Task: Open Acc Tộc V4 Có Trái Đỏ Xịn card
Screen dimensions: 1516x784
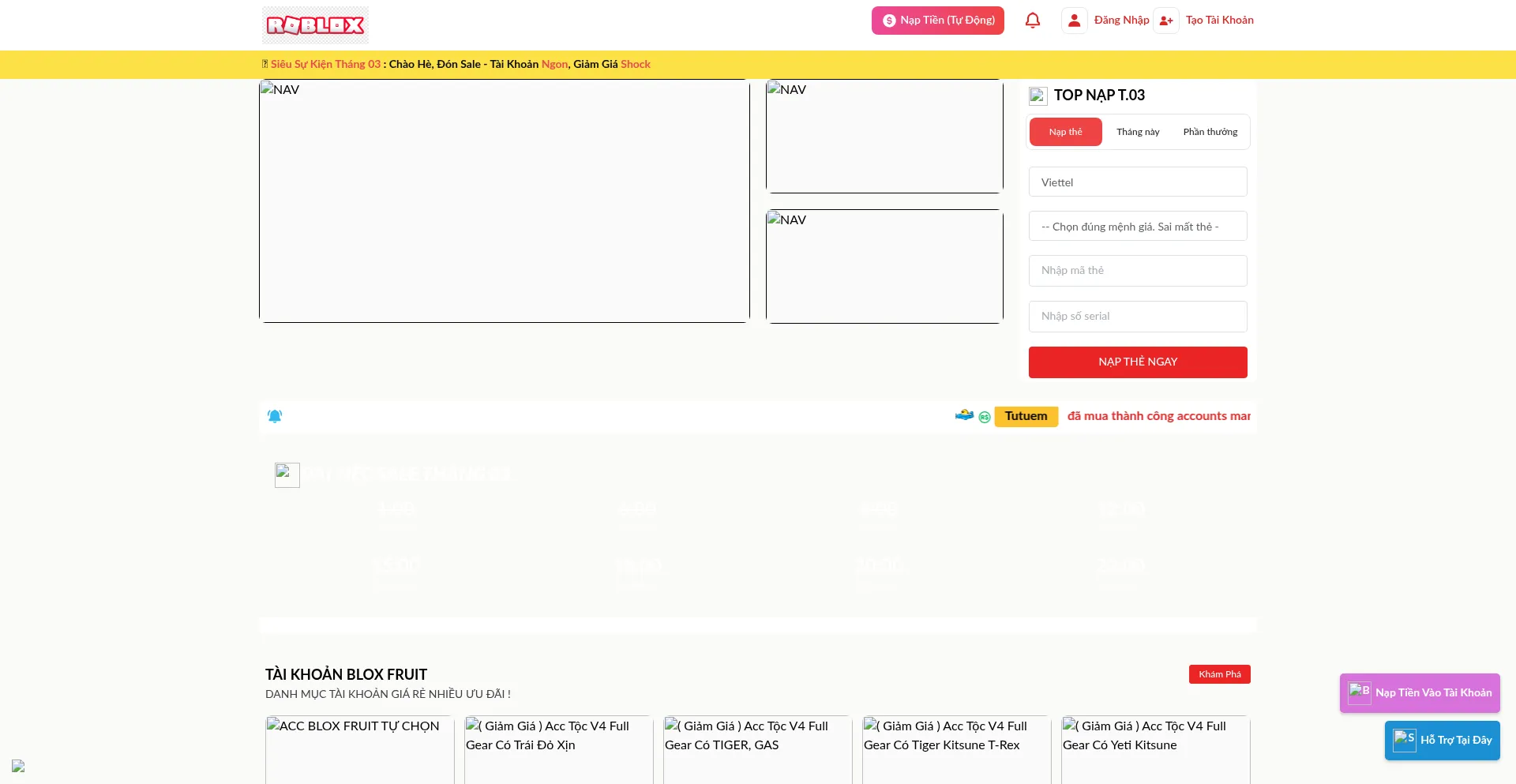Action: coord(559,750)
